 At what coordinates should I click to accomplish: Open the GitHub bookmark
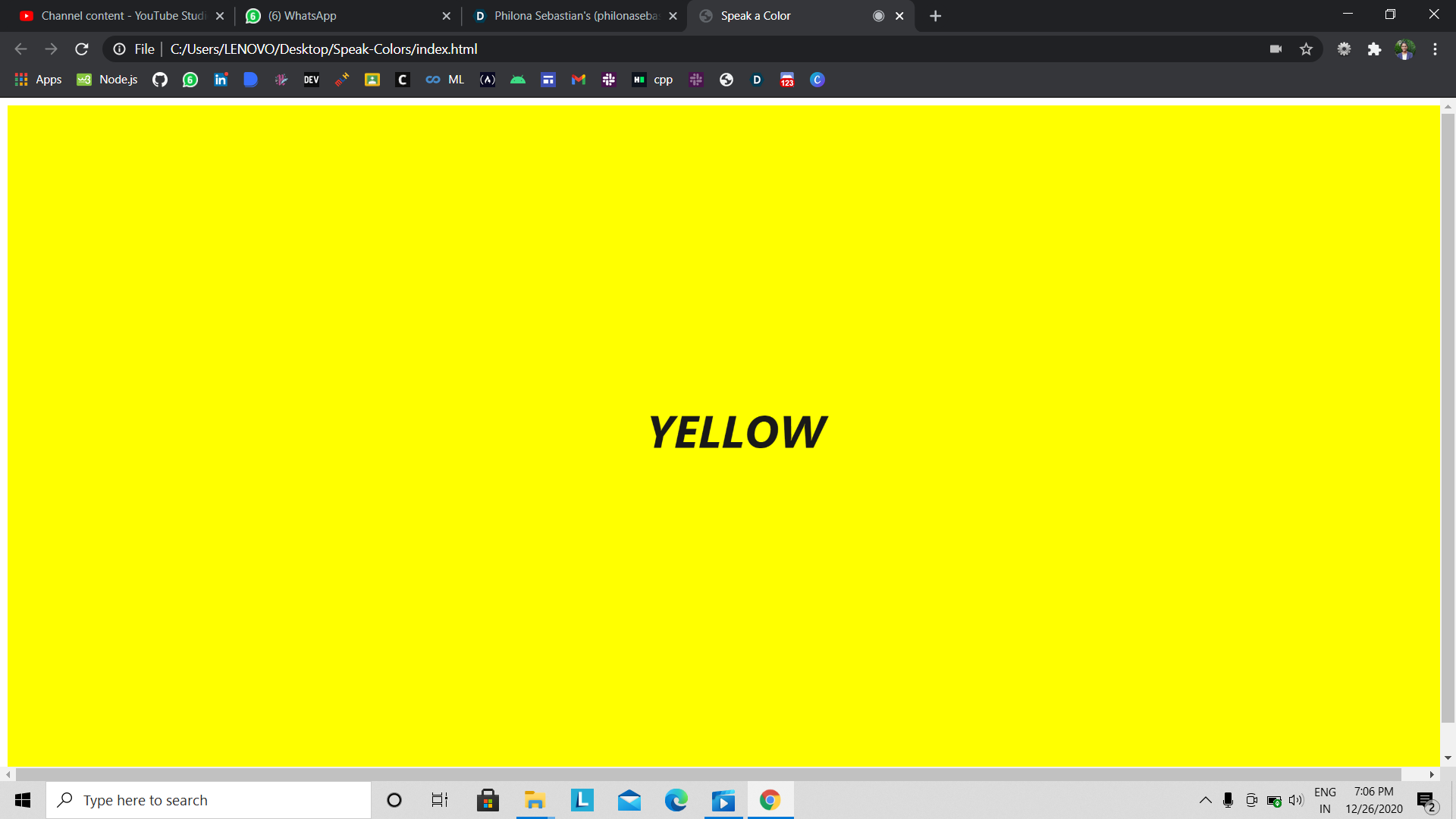point(159,80)
